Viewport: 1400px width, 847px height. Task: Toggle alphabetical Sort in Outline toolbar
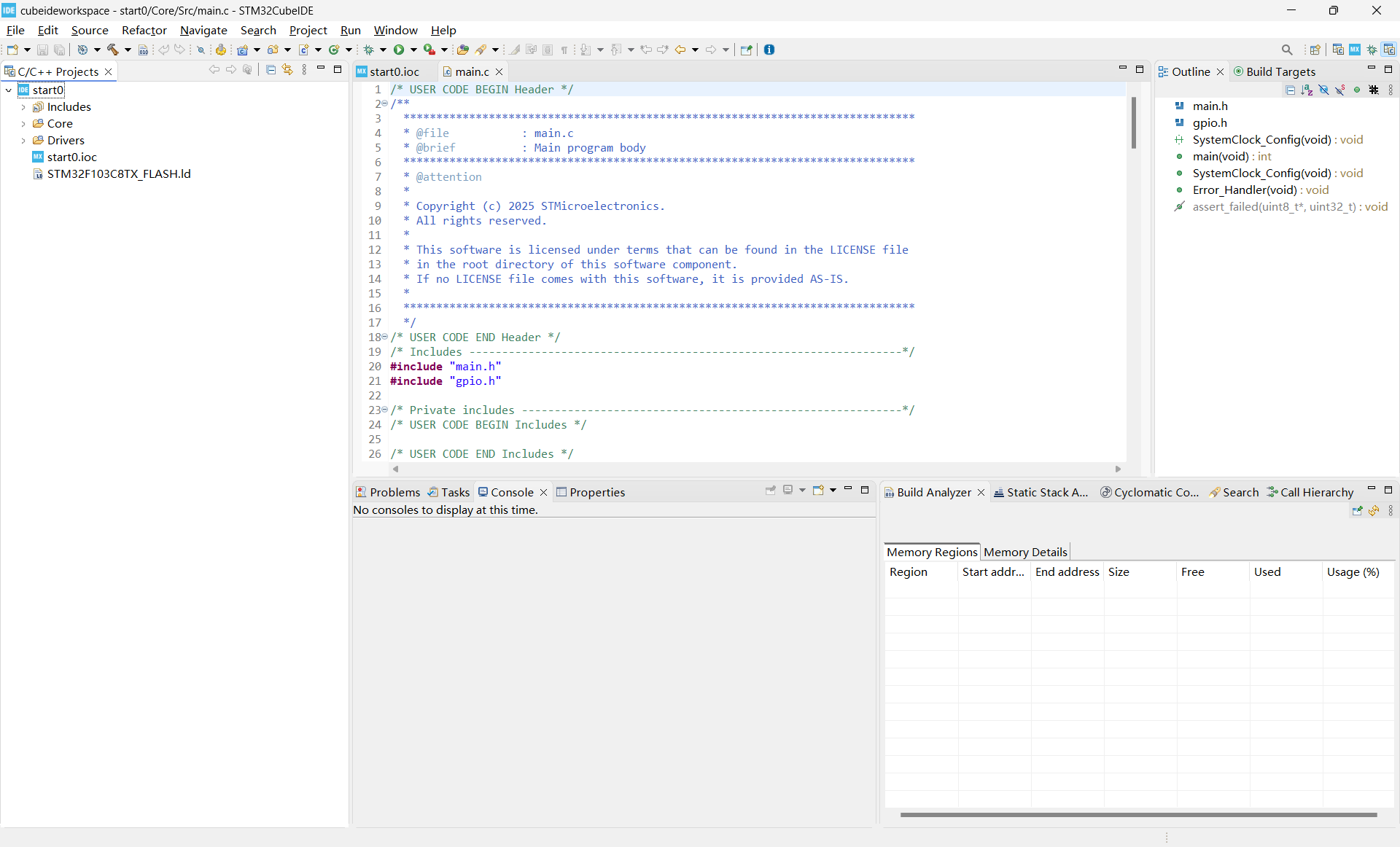coord(1307,90)
